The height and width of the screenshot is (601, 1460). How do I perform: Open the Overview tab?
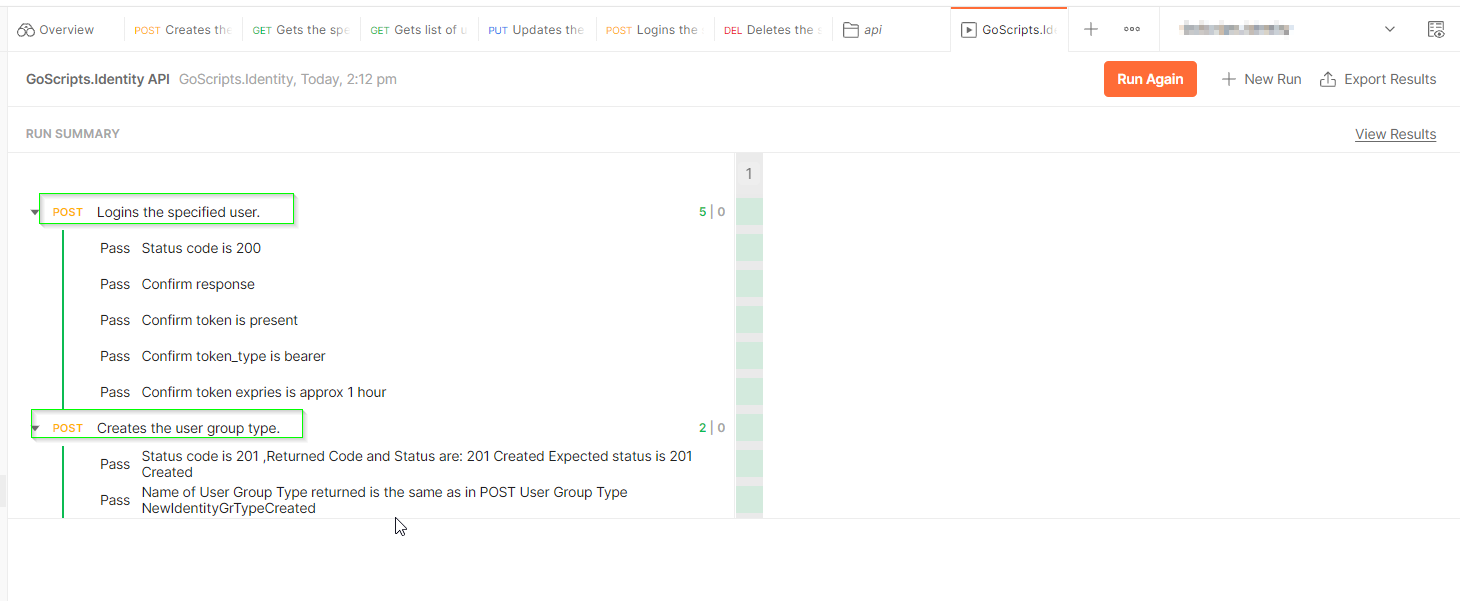[56, 30]
